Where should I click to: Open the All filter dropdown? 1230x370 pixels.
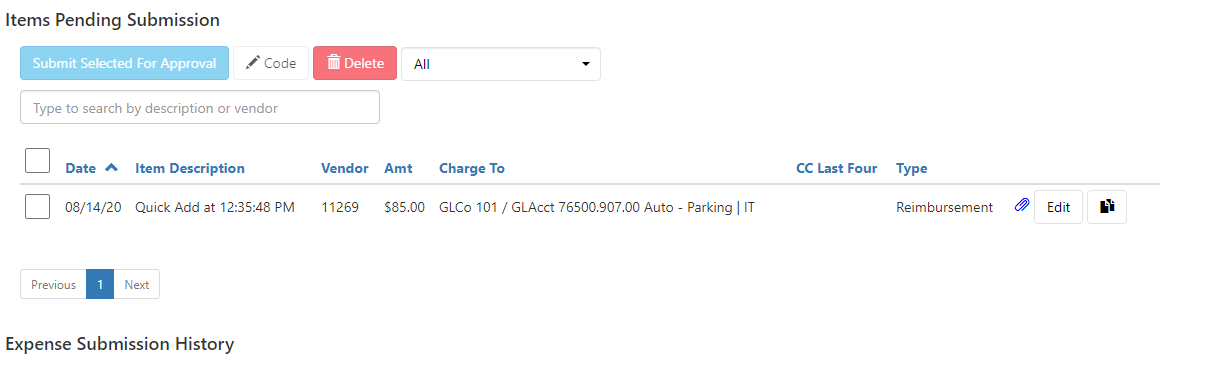501,64
